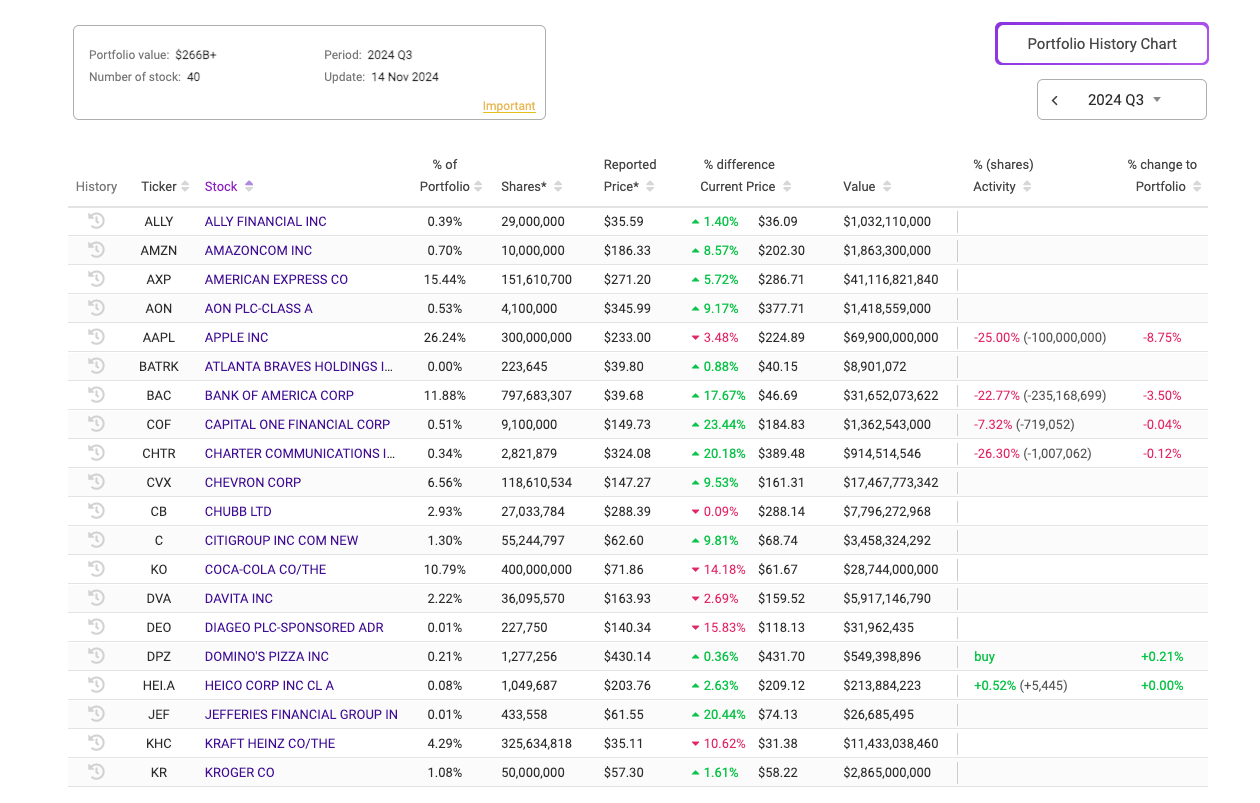
Task: Open the 2024 Q3 period dropdown
Action: tap(1125, 100)
